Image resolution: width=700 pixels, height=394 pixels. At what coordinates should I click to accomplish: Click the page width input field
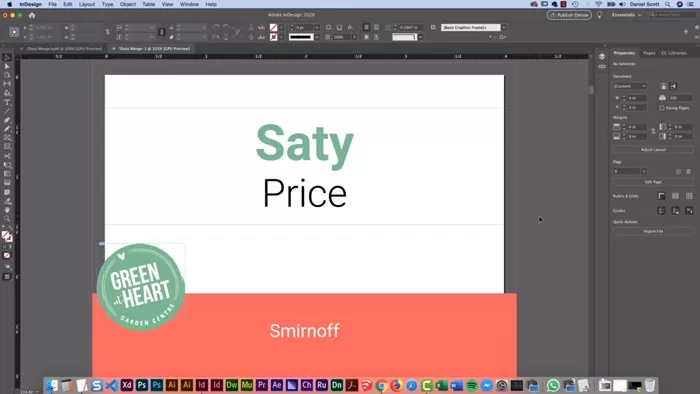pos(636,98)
